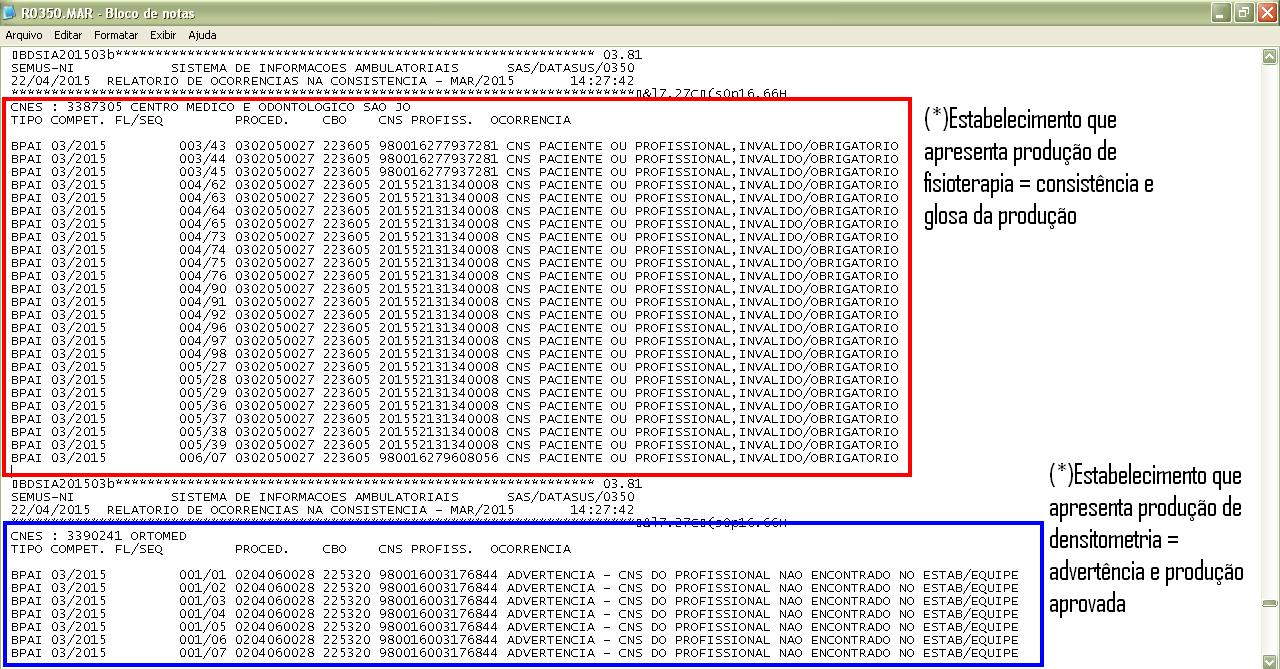
Task: Click the CNES 3387305 Centro Medico header line
Action: coord(210,107)
